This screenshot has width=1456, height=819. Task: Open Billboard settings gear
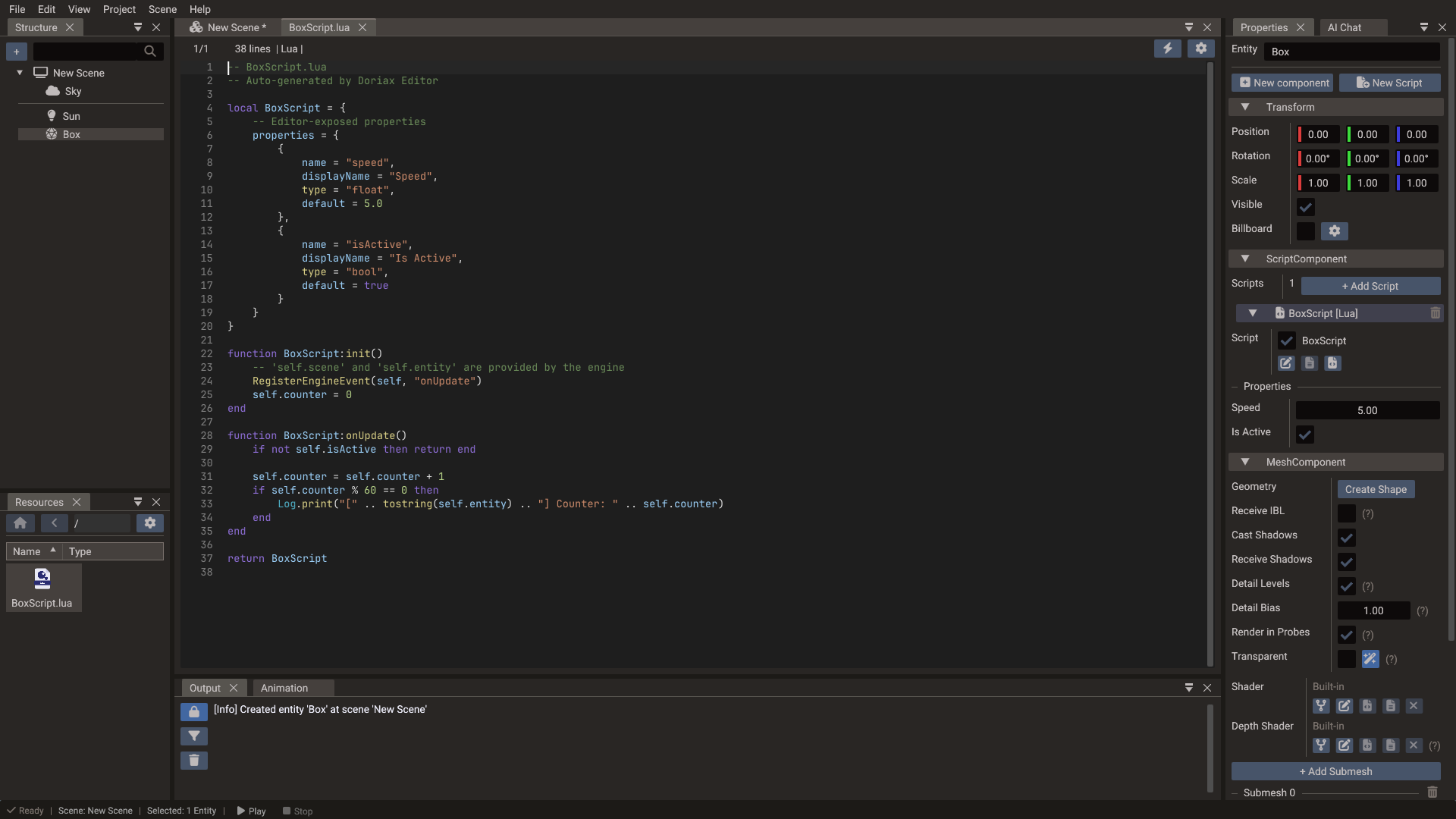[1335, 231]
